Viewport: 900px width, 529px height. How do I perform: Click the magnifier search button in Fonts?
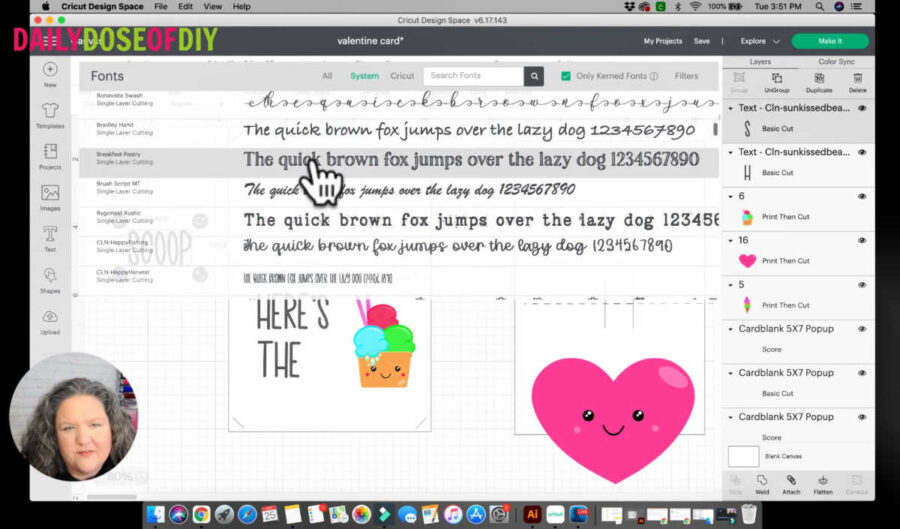534,76
